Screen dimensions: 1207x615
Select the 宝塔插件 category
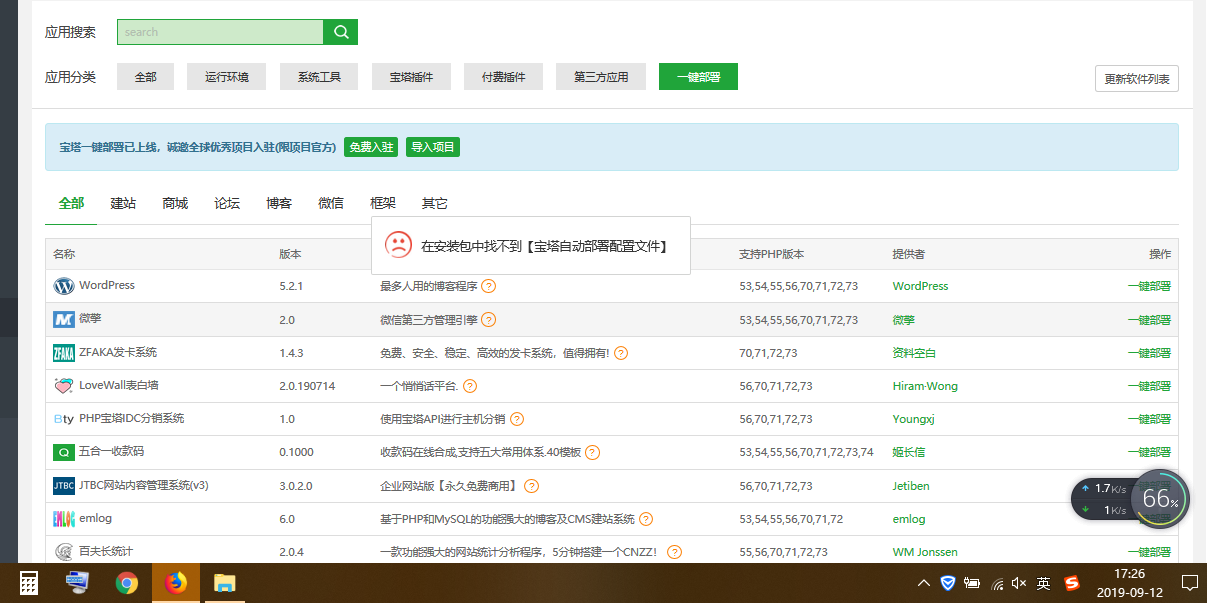tap(411, 77)
